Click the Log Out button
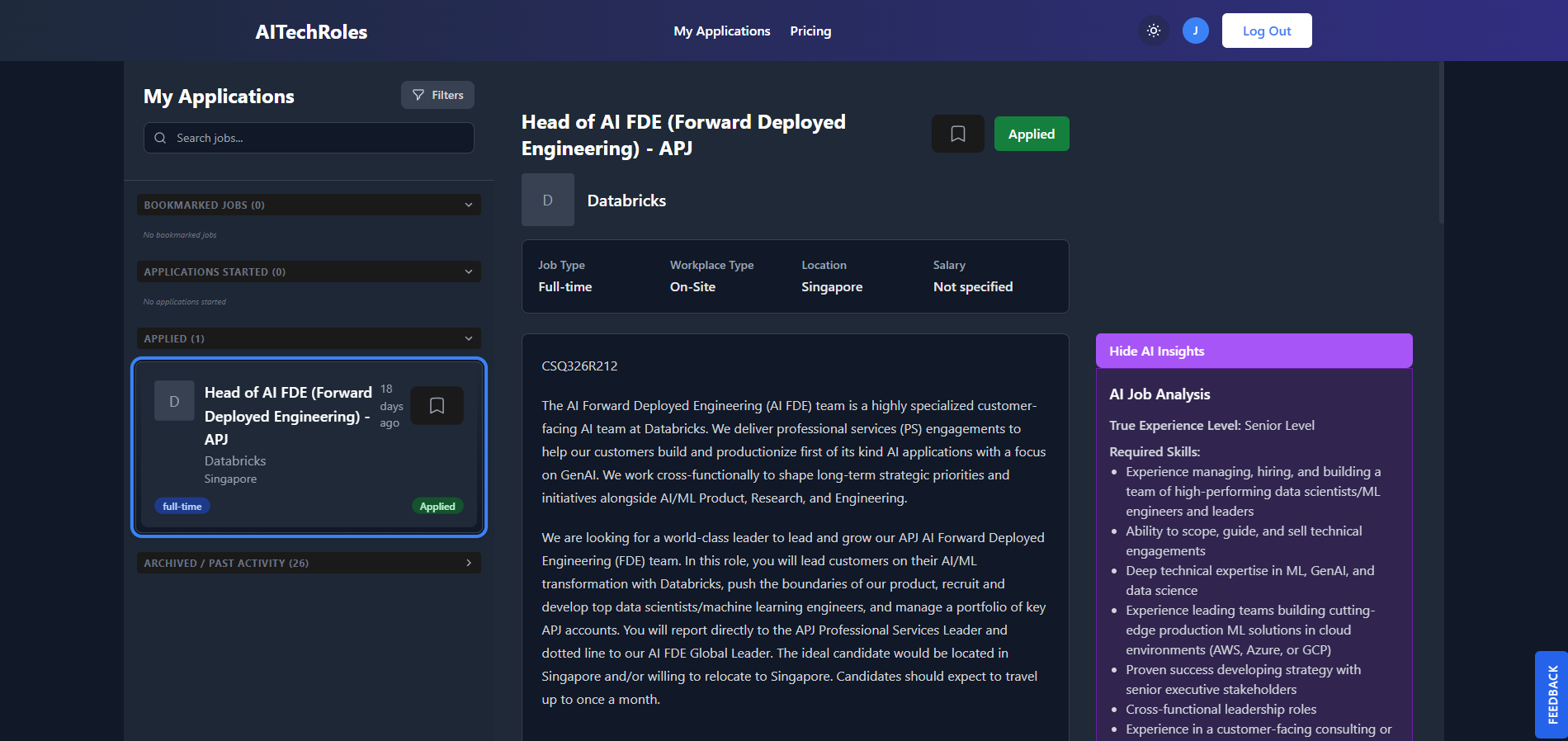The width and height of the screenshot is (1568, 741). 1267,31
